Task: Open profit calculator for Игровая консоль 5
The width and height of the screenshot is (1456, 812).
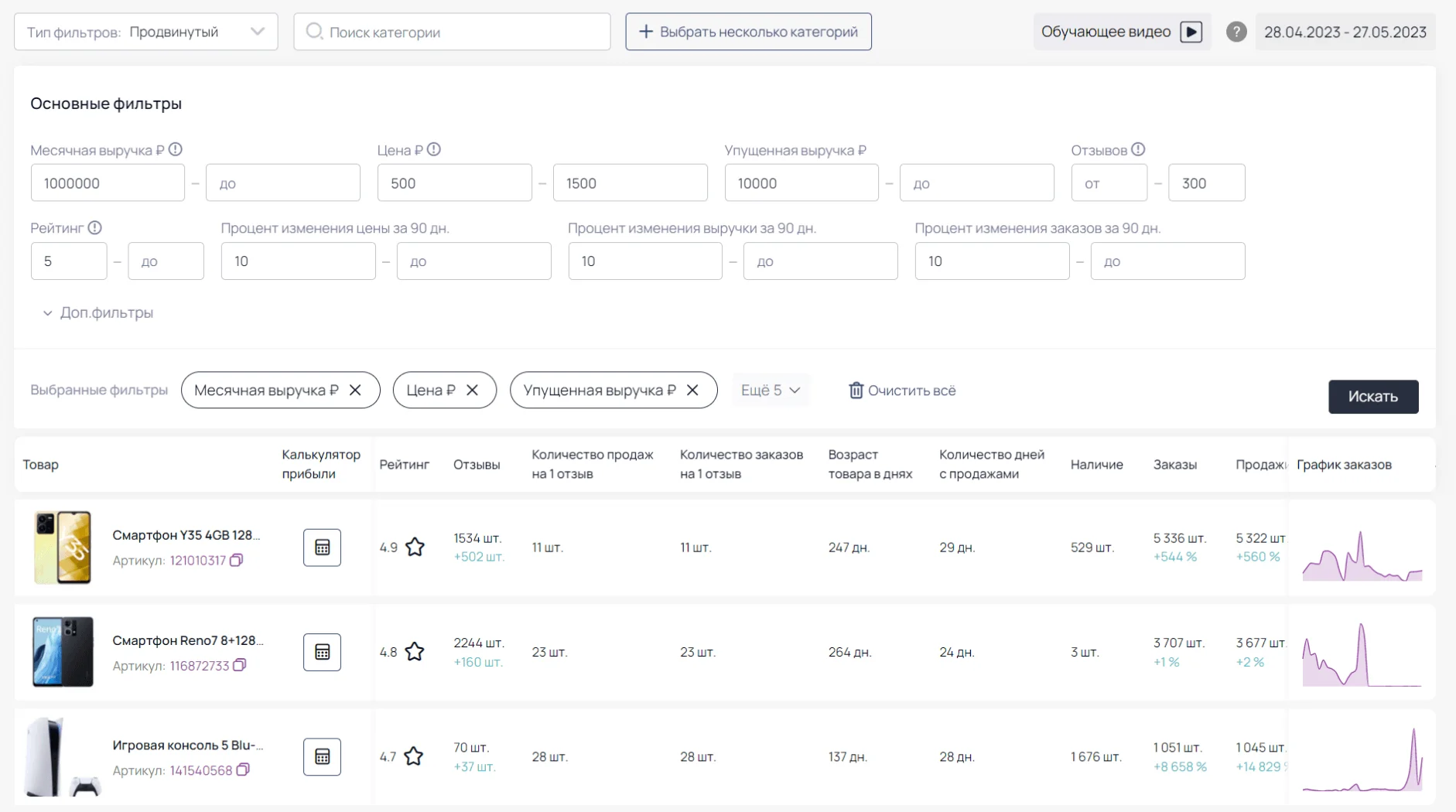Action: click(322, 757)
